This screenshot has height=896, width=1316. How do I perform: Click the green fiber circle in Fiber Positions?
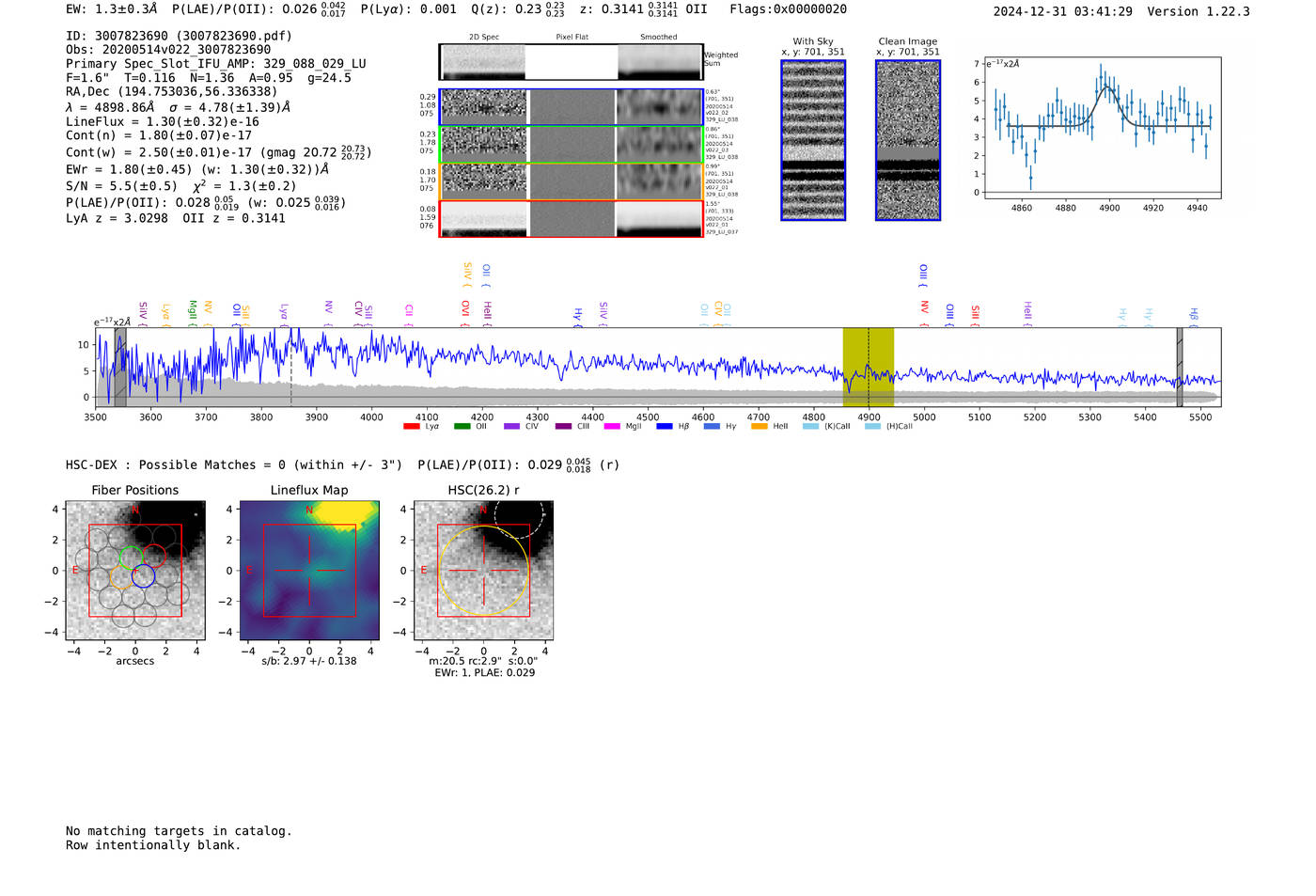pyautogui.click(x=132, y=557)
